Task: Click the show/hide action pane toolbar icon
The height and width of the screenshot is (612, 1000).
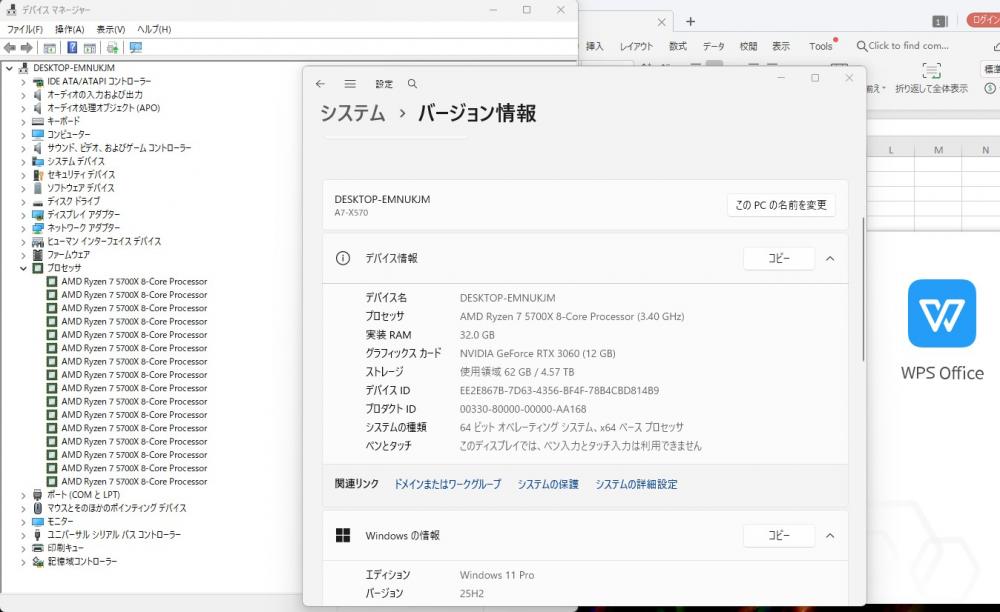Action: tap(90, 48)
